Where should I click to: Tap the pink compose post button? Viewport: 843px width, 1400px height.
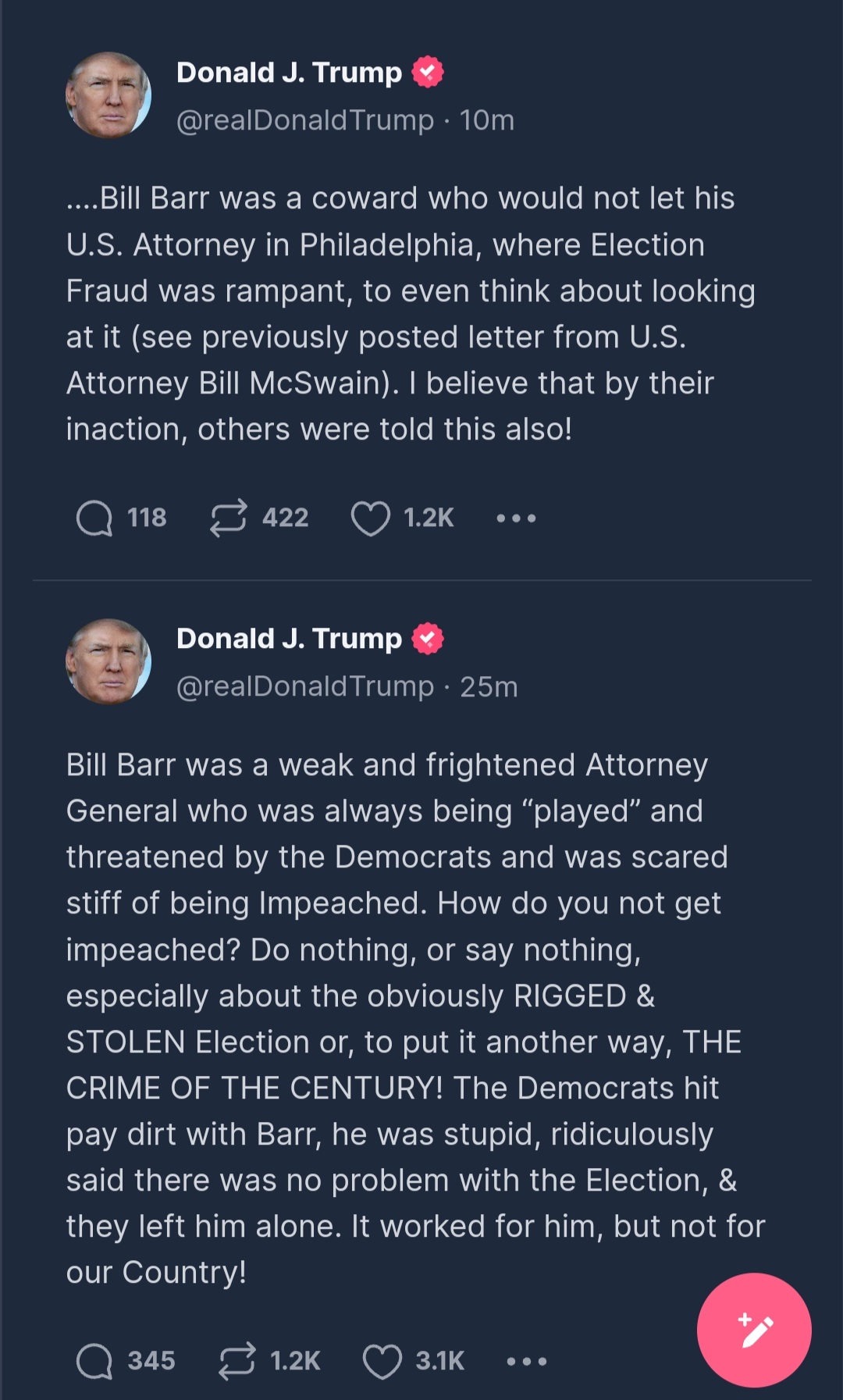point(754,1331)
